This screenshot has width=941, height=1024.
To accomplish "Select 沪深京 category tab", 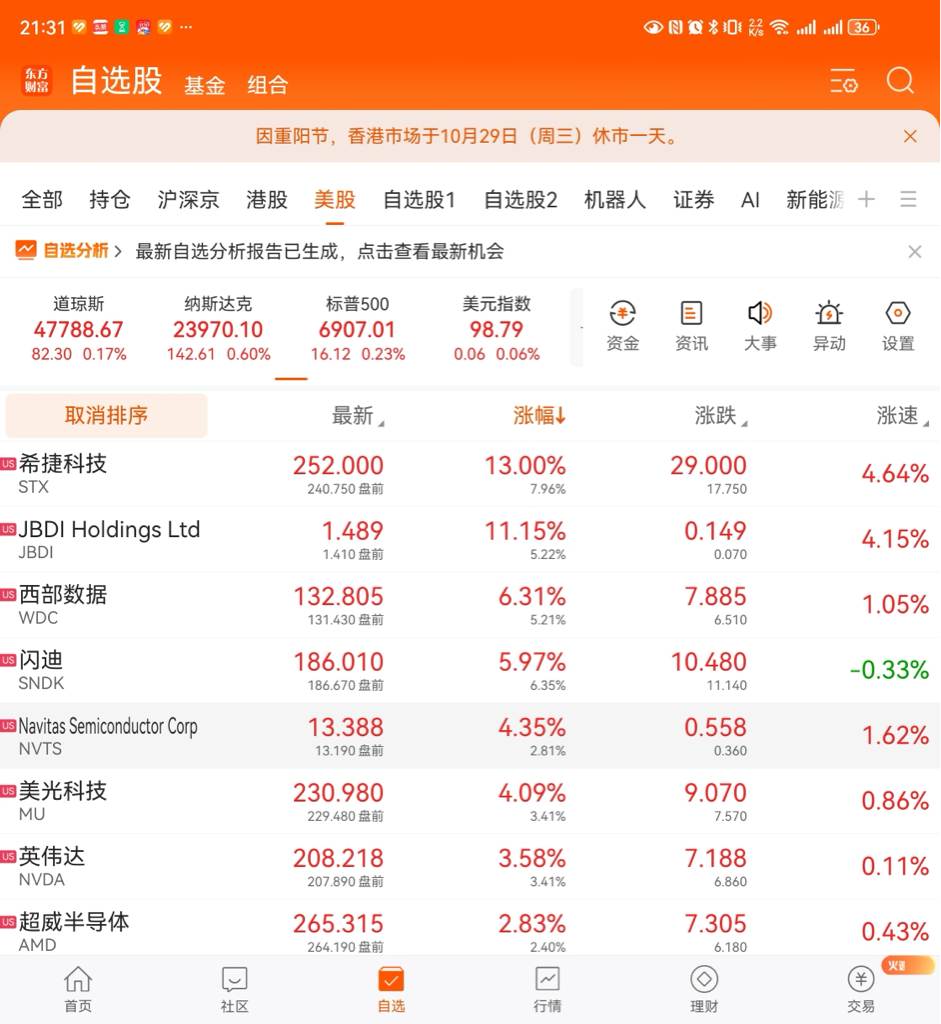I will (x=188, y=199).
